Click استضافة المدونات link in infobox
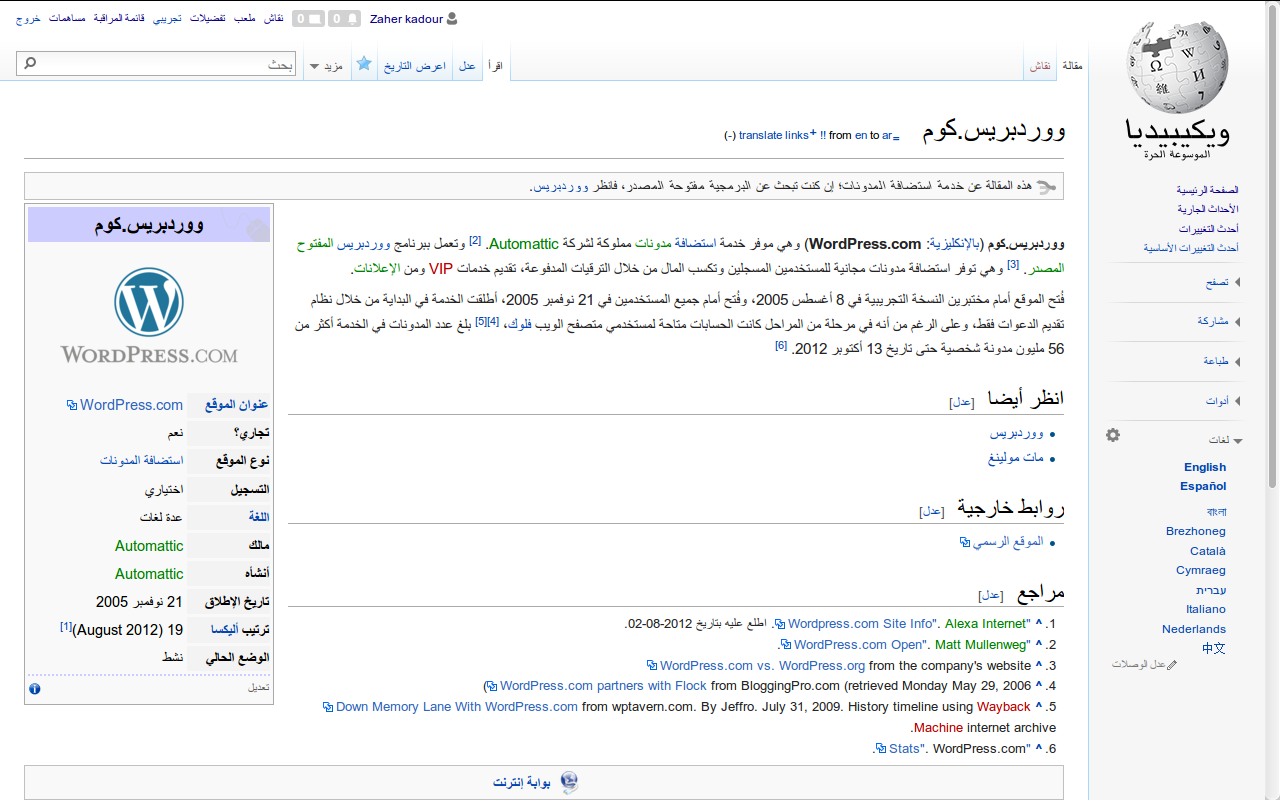Viewport: 1280px width, 800px height. [x=142, y=461]
